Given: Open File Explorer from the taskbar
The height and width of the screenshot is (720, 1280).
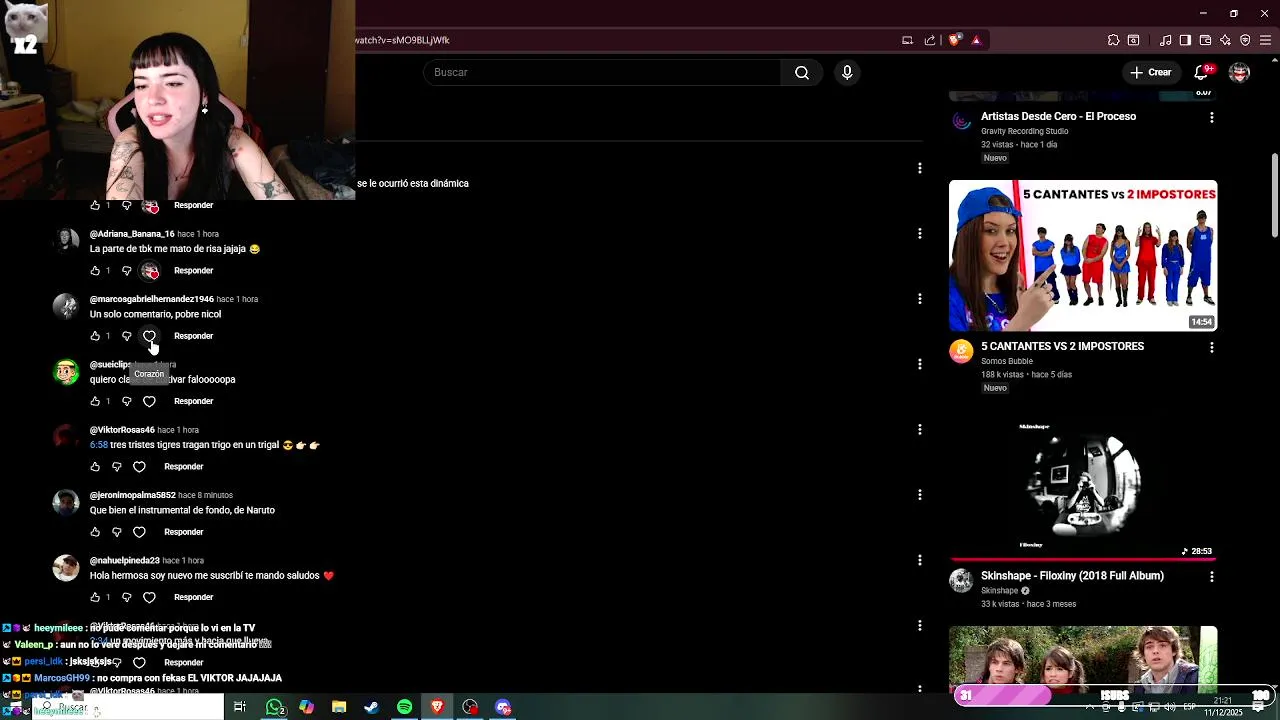Looking at the screenshot, I should coord(339,707).
